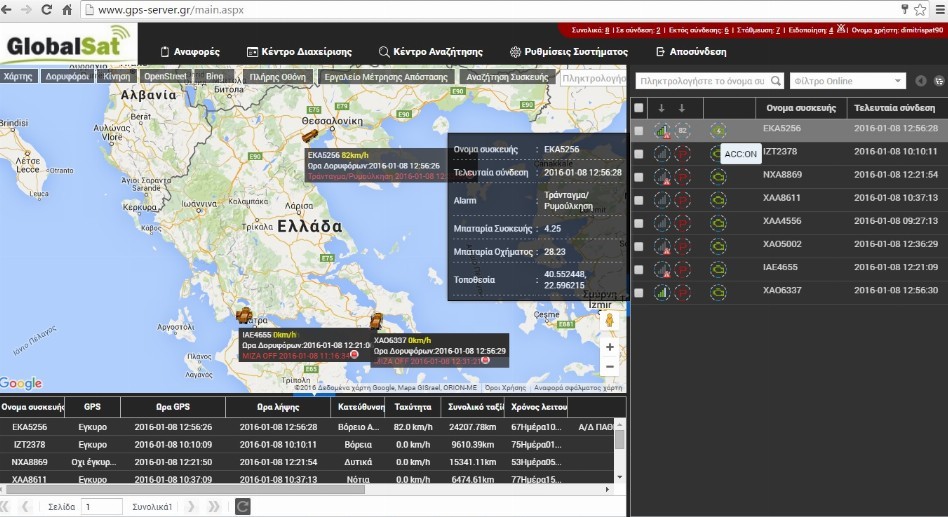The width and height of the screenshot is (948, 517).
Task: Check the NXA8869 device checkbox
Action: point(638,177)
